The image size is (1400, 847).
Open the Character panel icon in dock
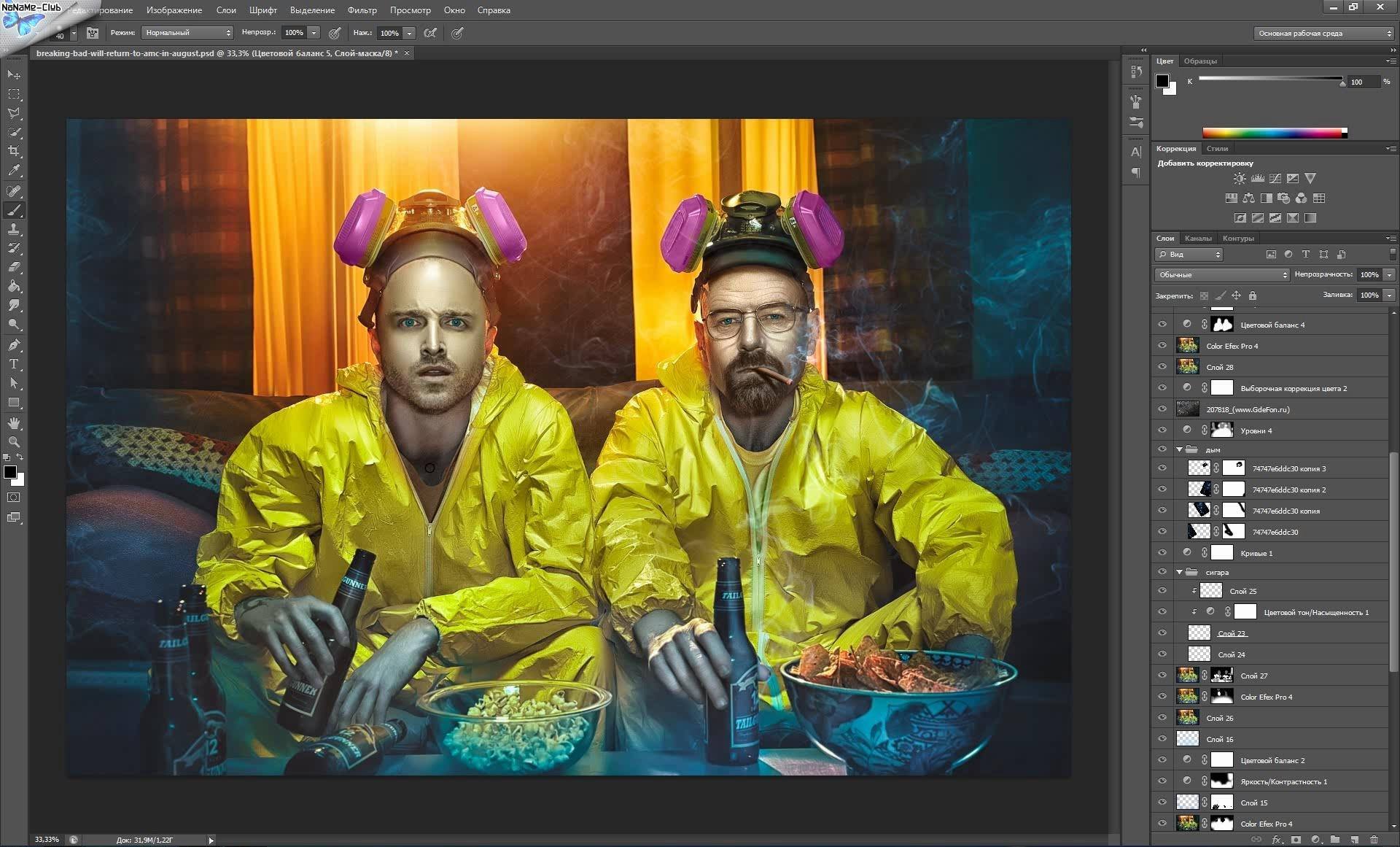click(x=1136, y=152)
